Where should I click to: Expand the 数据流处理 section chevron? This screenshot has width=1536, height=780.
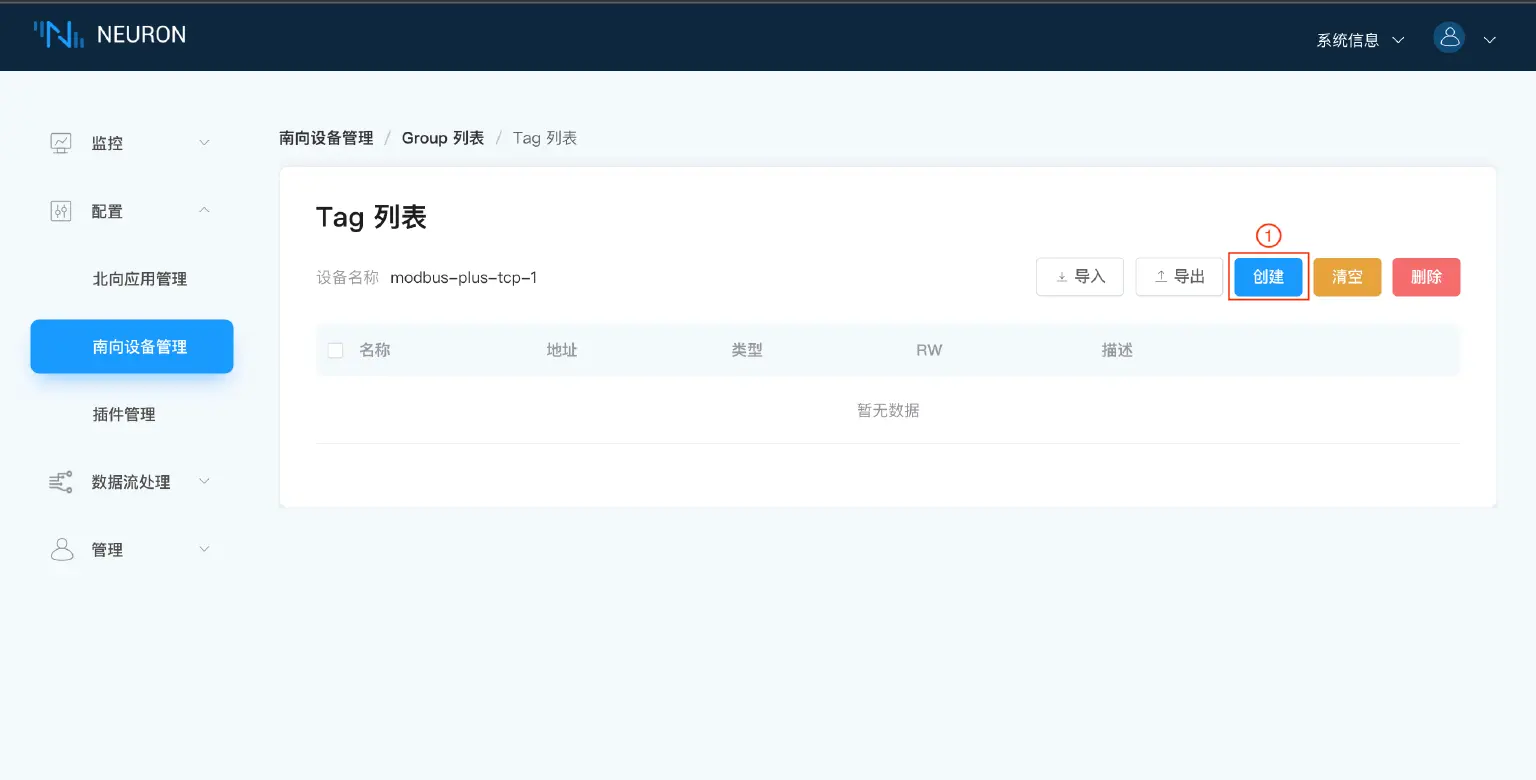pos(204,482)
